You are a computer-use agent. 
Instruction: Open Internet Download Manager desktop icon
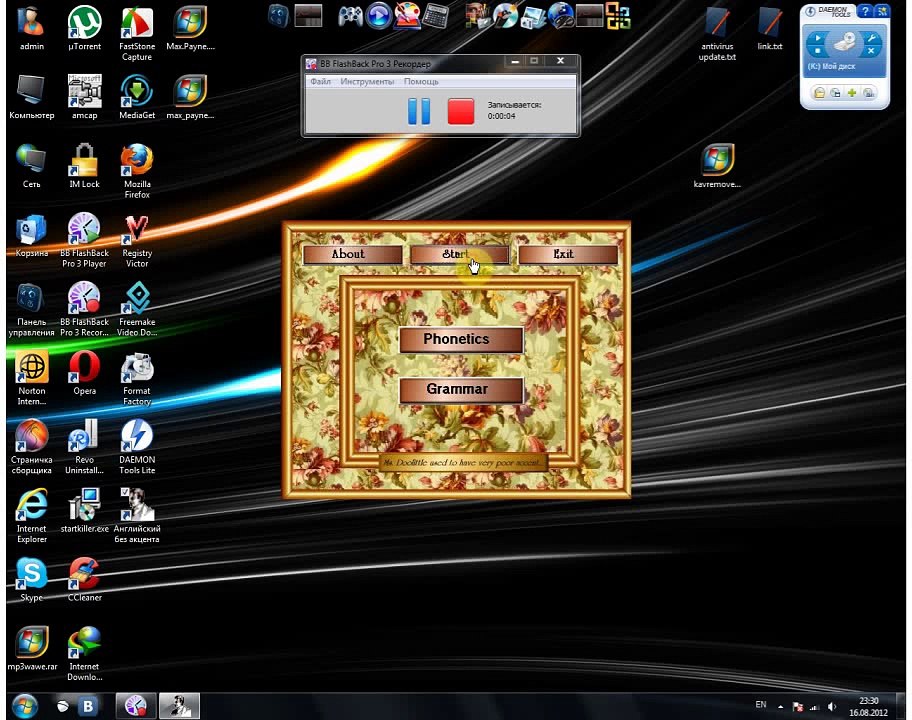tap(84, 654)
